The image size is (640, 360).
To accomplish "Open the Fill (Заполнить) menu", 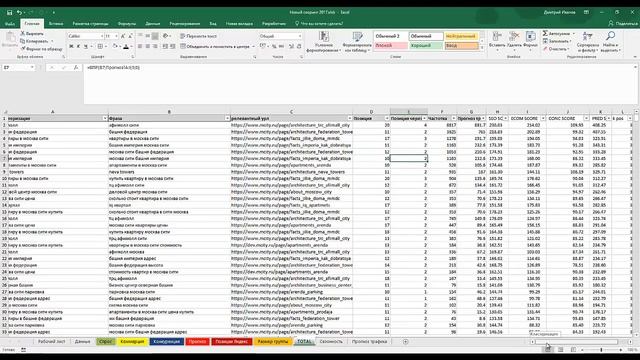I will pyautogui.click(x=557, y=41).
